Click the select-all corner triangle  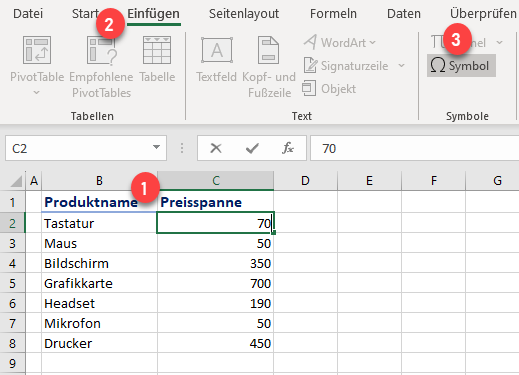pos(16,181)
